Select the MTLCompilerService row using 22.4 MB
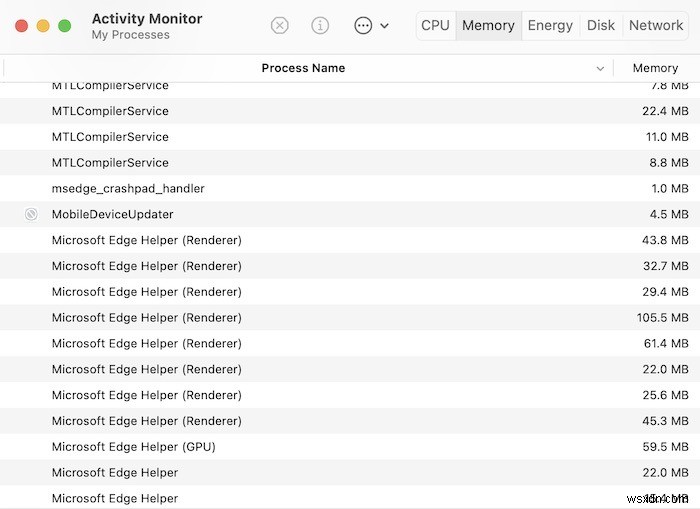The width and height of the screenshot is (700, 509). pyautogui.click(x=350, y=111)
